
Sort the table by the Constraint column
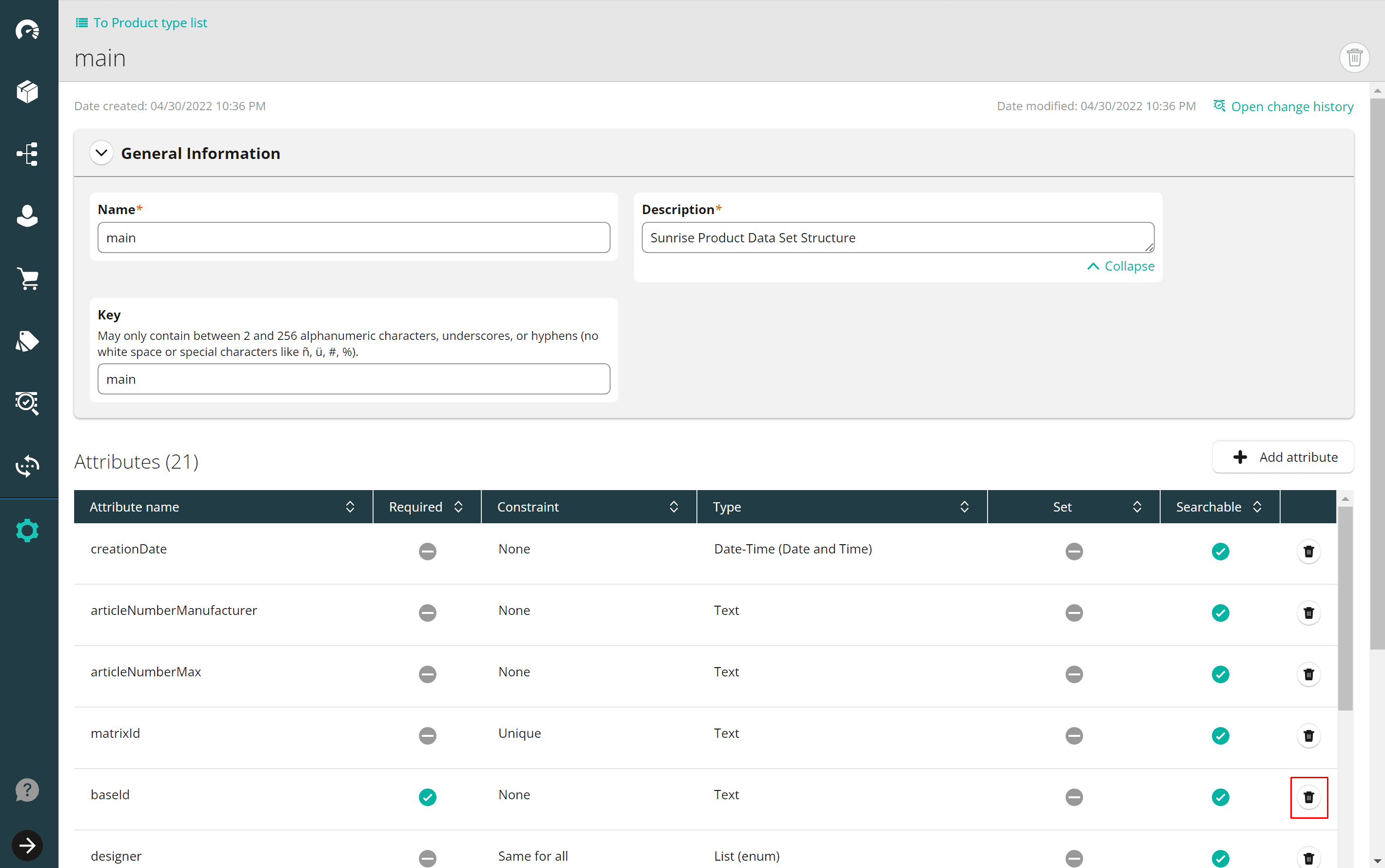[x=673, y=507]
